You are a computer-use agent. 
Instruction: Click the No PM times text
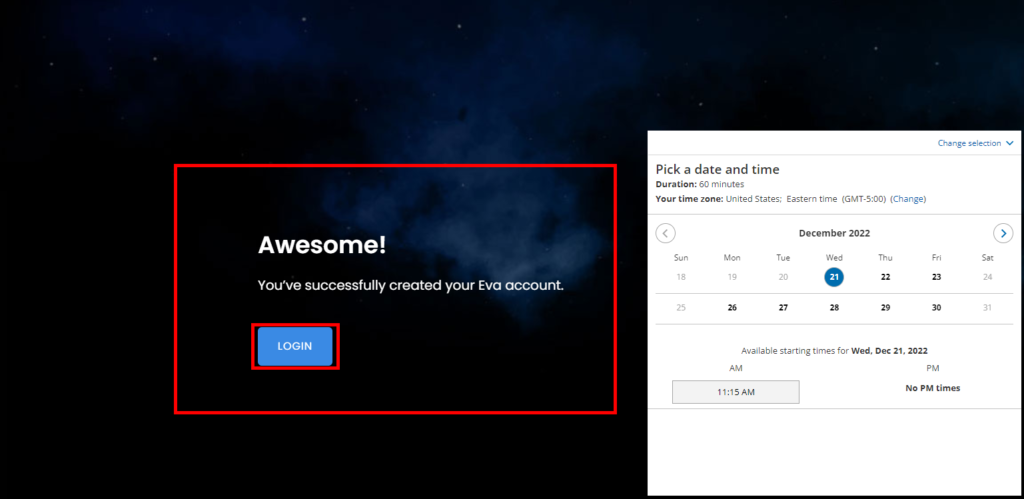tap(933, 388)
